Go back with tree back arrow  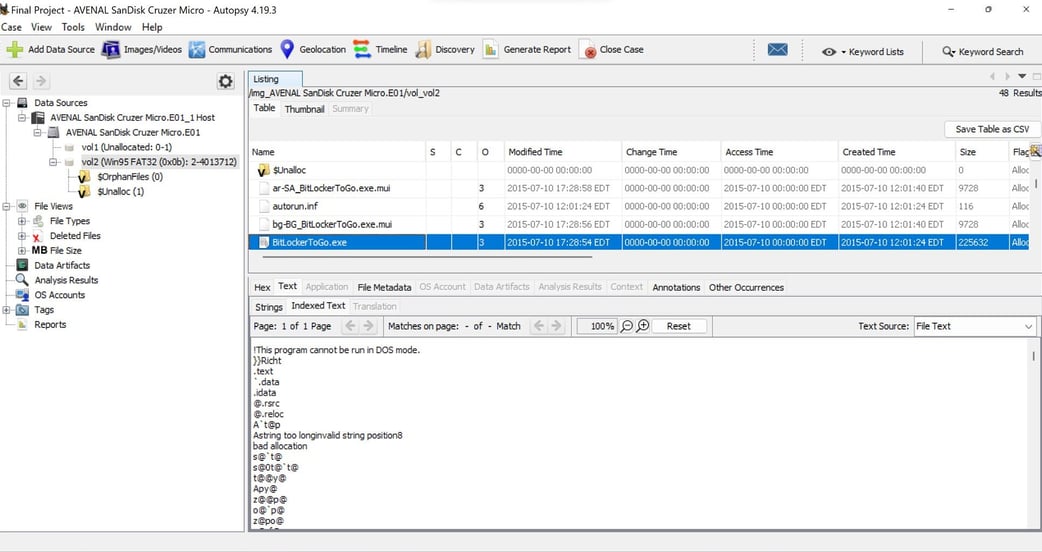(18, 81)
